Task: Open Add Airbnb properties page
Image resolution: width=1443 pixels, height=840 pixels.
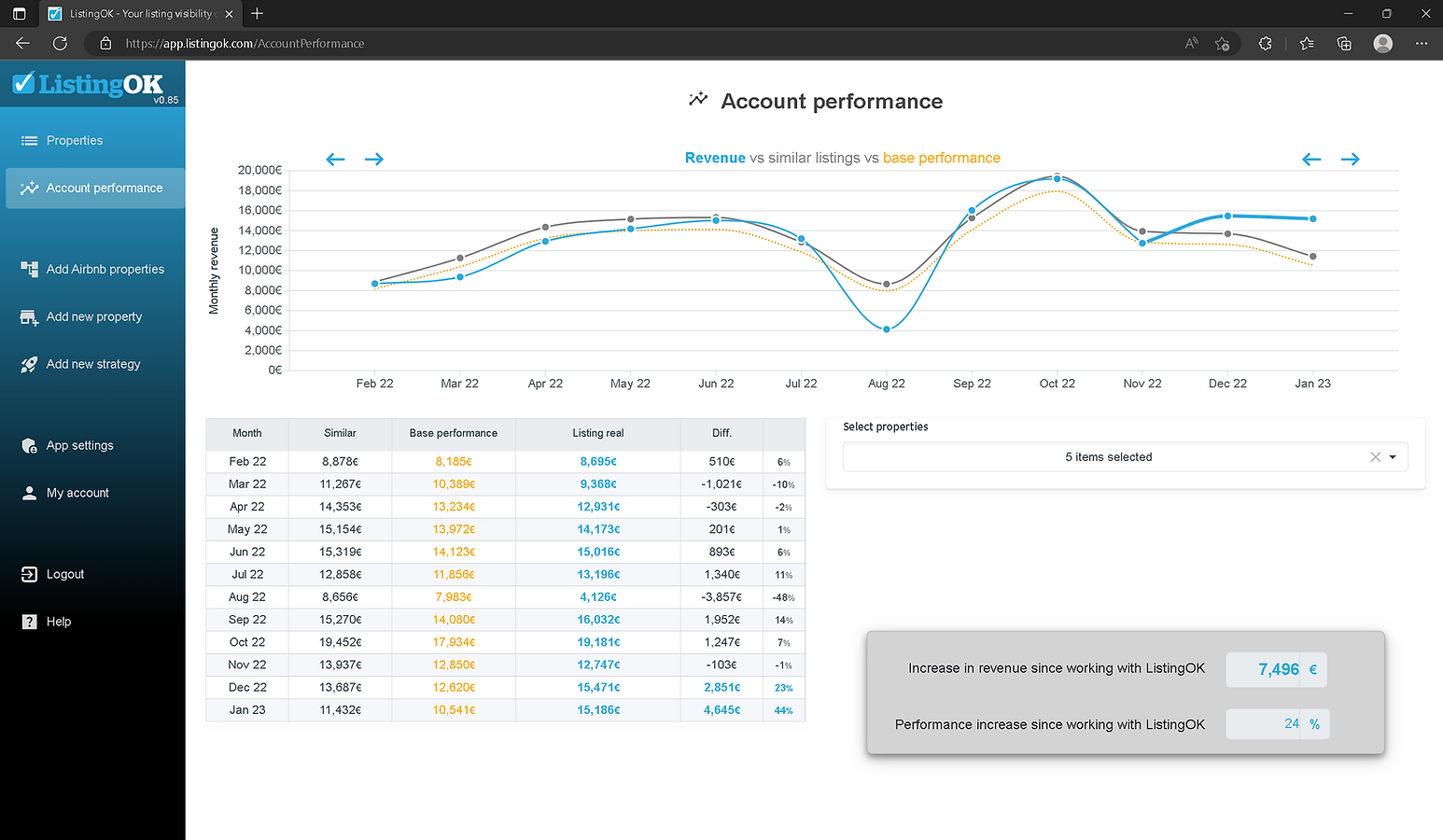Action: (105, 270)
